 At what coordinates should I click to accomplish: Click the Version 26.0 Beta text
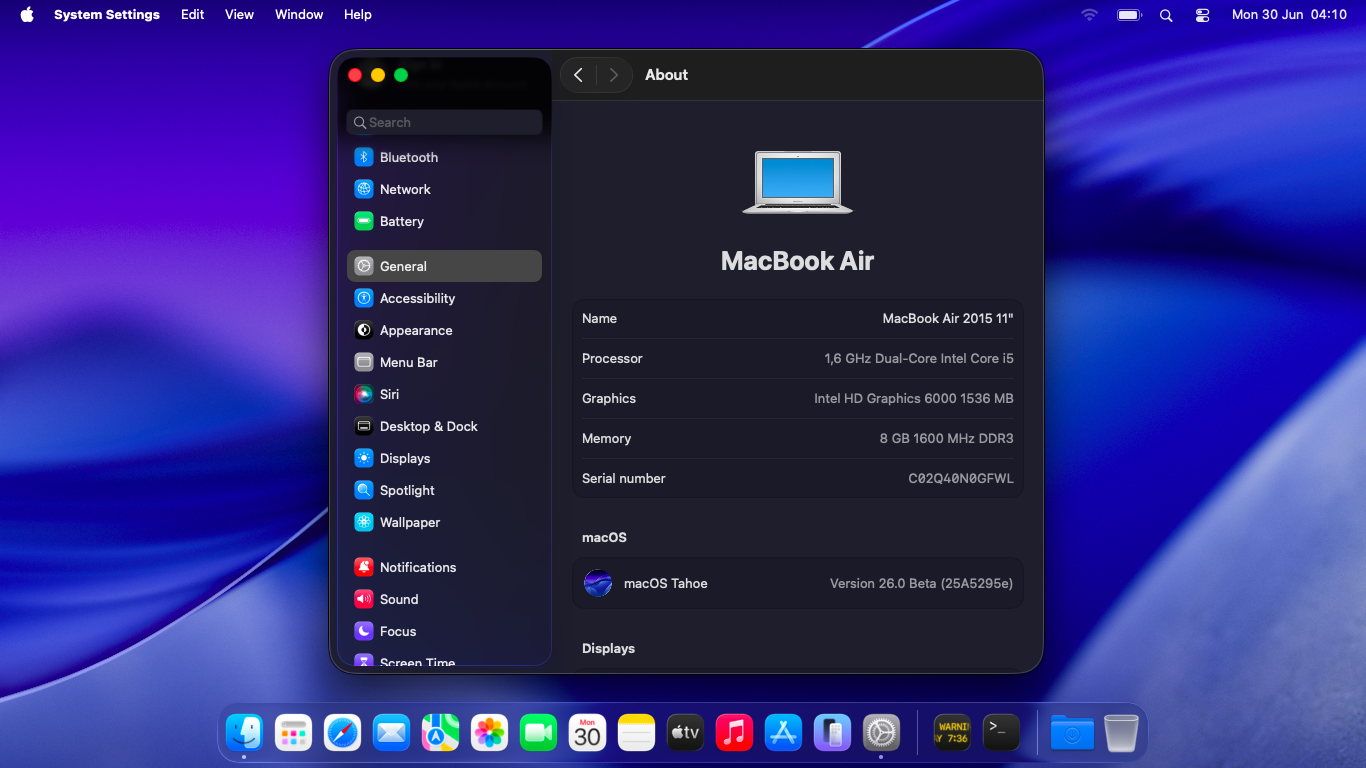pyautogui.click(x=921, y=583)
